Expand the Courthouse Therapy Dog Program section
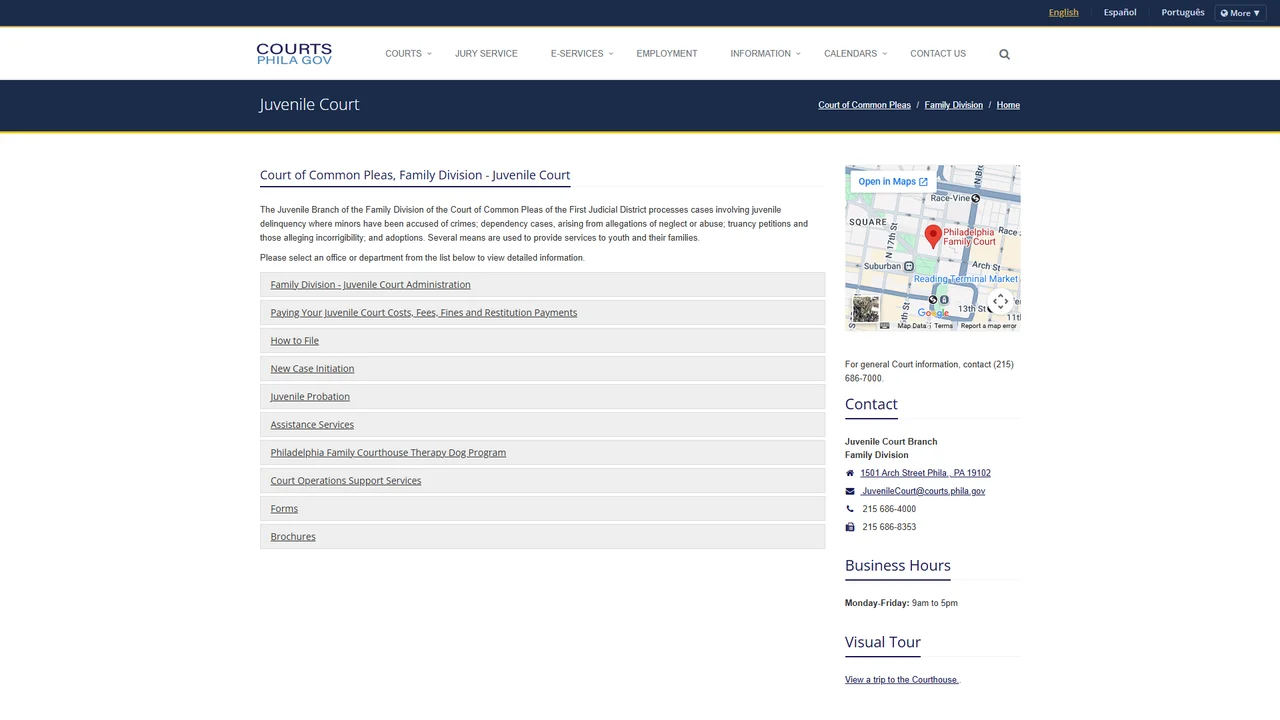Viewport: 1280px width, 720px height. 542,453
